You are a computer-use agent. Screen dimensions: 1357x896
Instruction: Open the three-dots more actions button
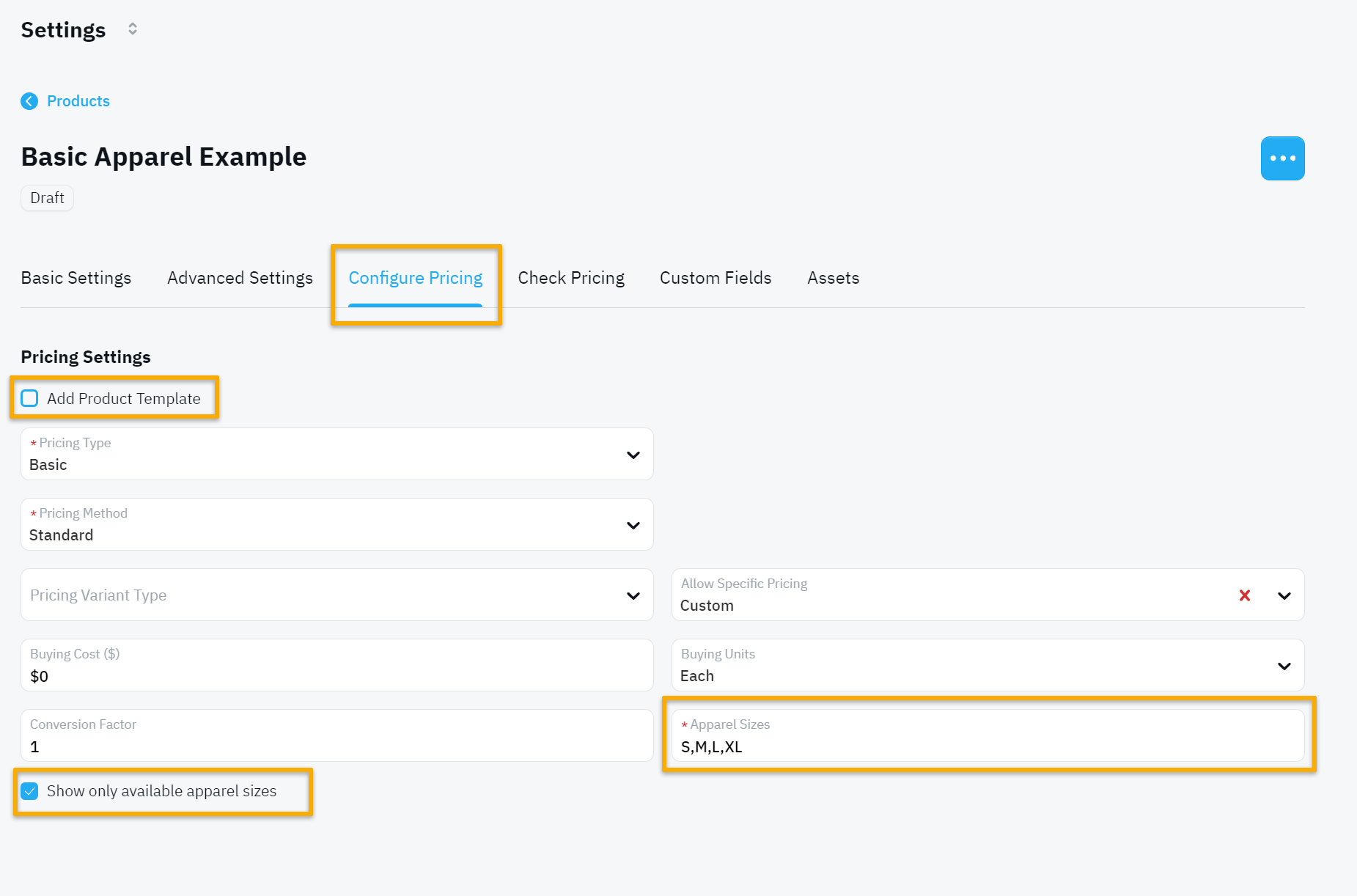(x=1282, y=158)
